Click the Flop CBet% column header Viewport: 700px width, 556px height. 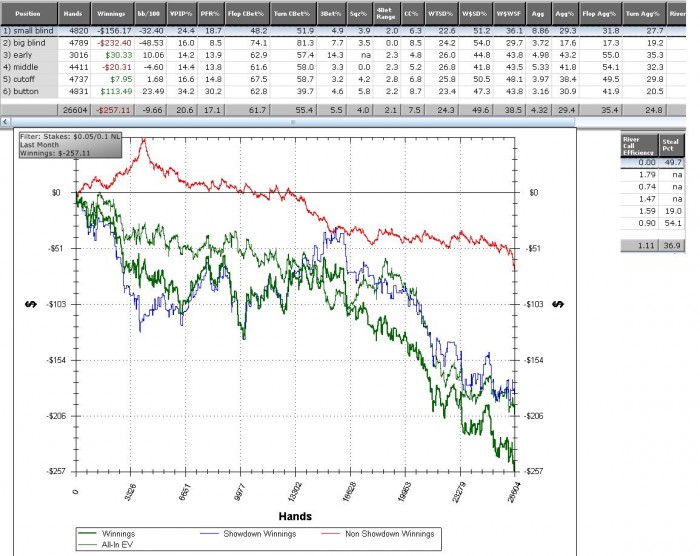coord(247,14)
